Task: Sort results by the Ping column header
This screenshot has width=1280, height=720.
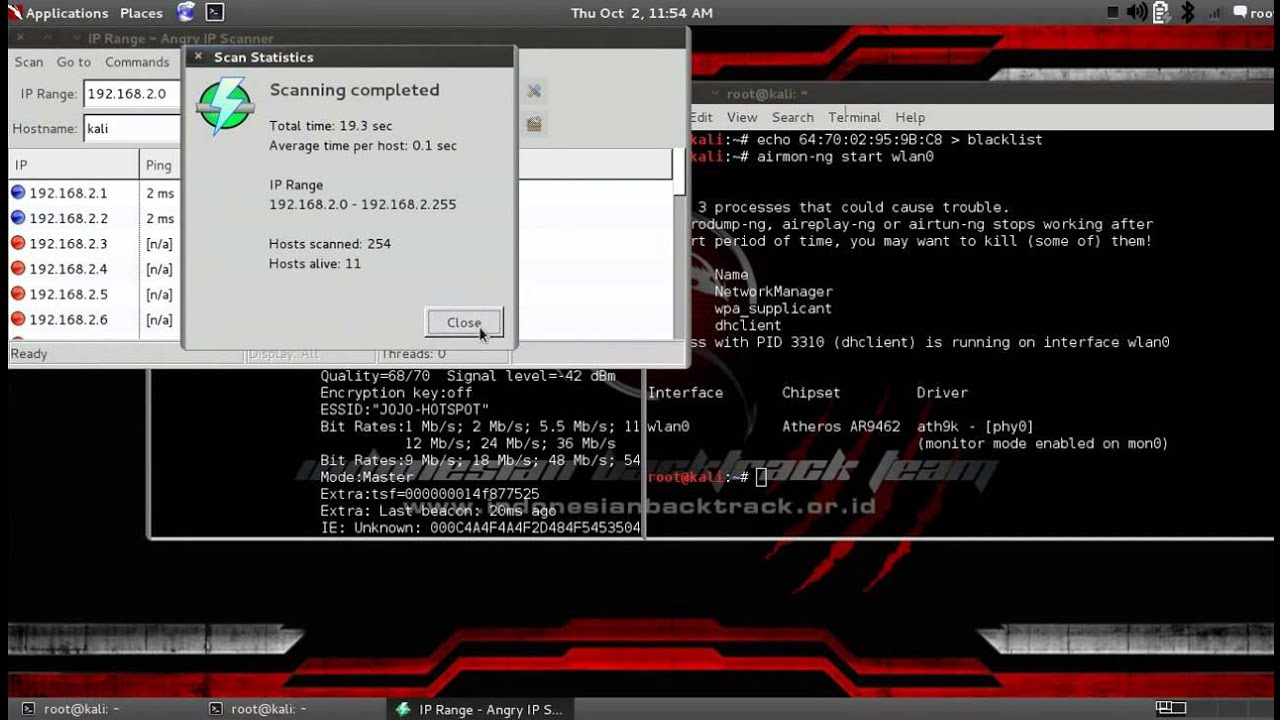Action: click(x=160, y=165)
